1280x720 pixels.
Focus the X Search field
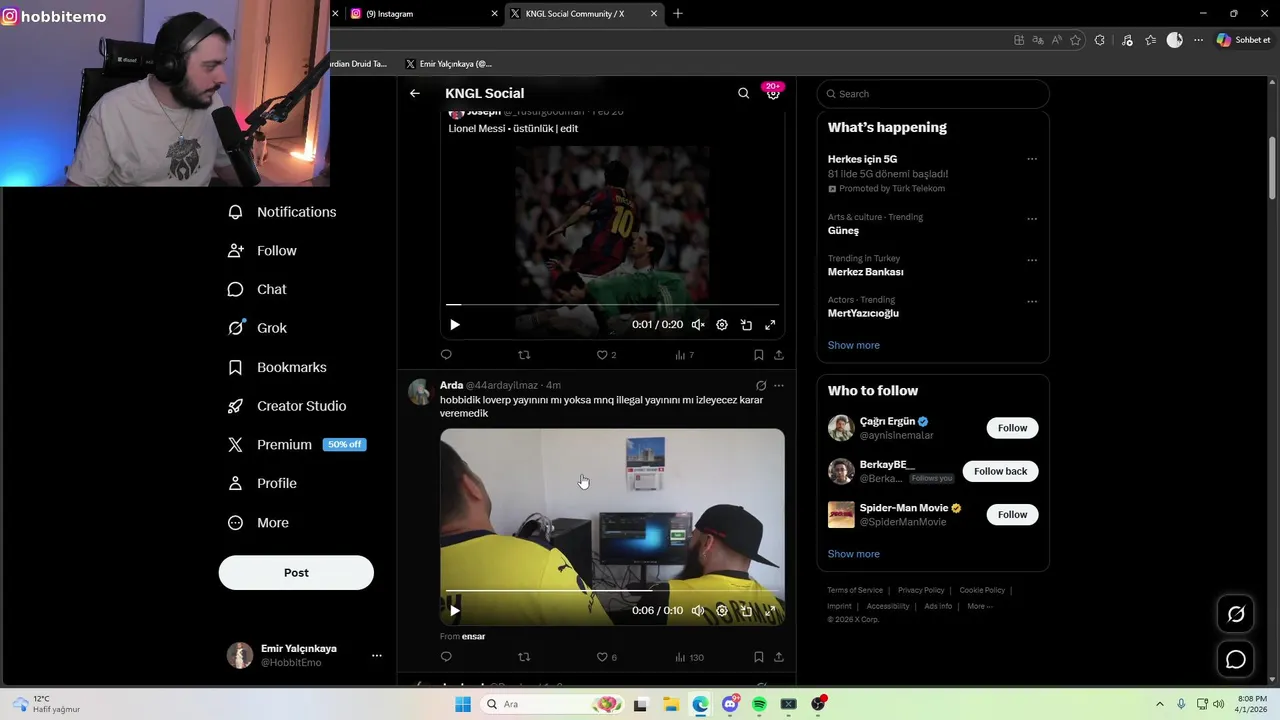point(933,94)
